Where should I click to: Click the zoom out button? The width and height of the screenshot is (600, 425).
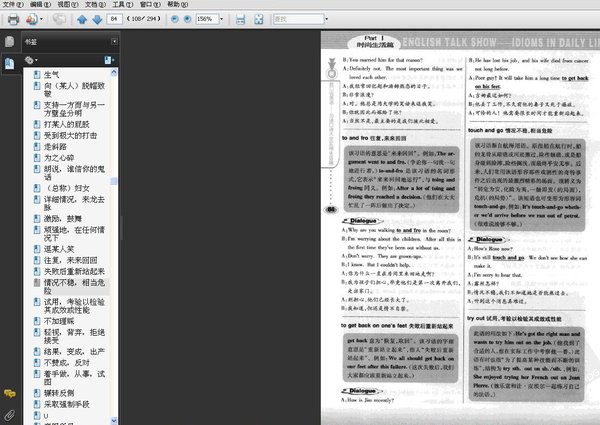[173, 19]
